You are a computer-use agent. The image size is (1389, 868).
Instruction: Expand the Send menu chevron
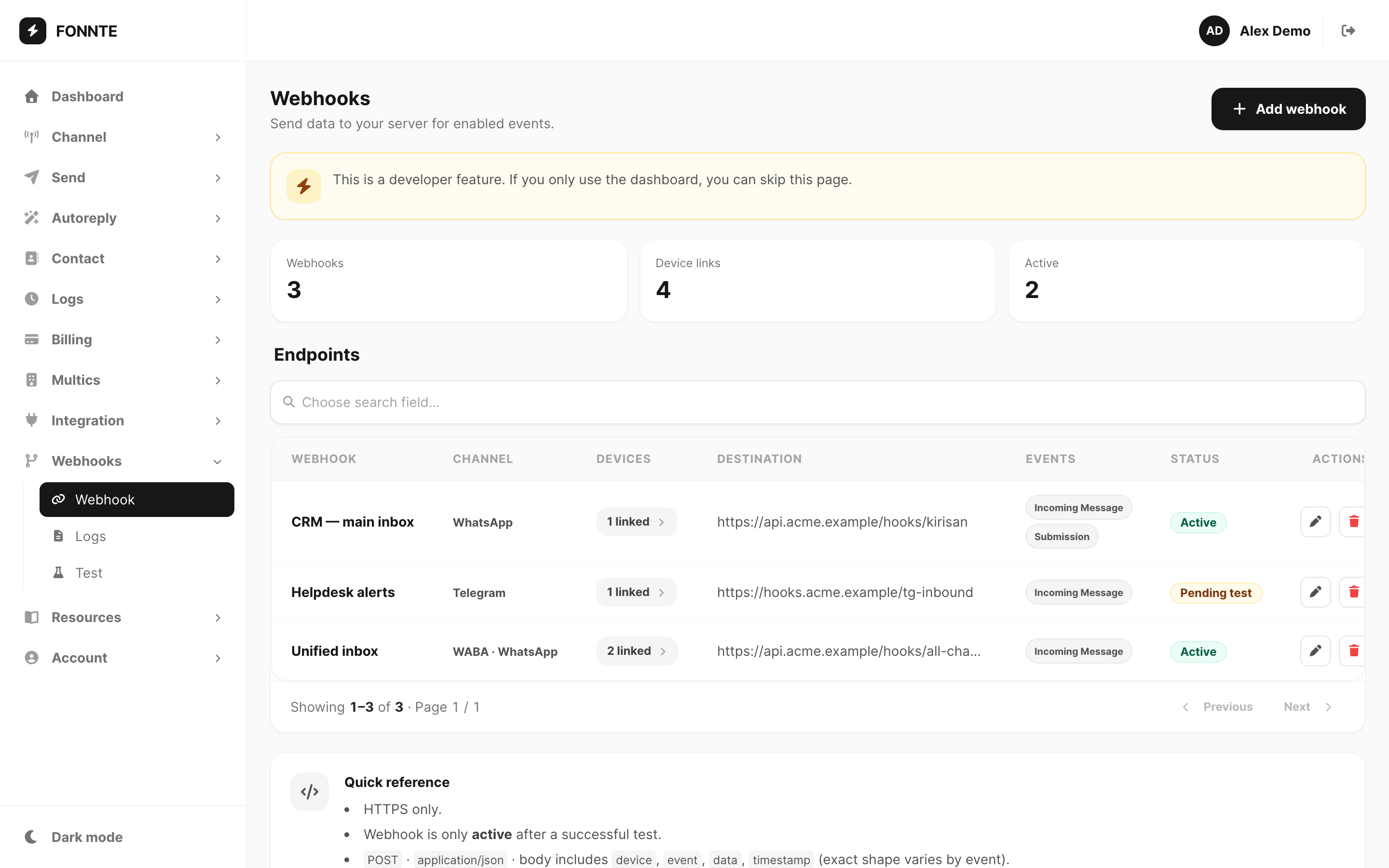coord(218,178)
